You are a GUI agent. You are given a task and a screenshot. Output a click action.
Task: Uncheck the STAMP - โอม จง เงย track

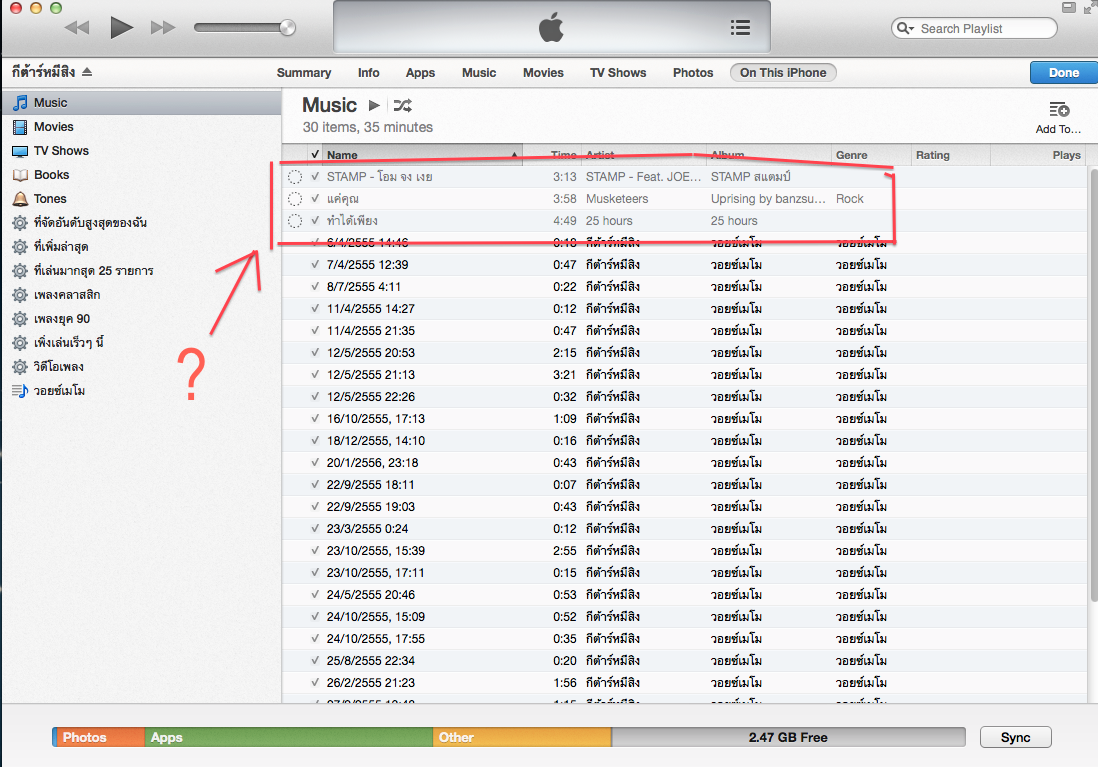coord(315,177)
